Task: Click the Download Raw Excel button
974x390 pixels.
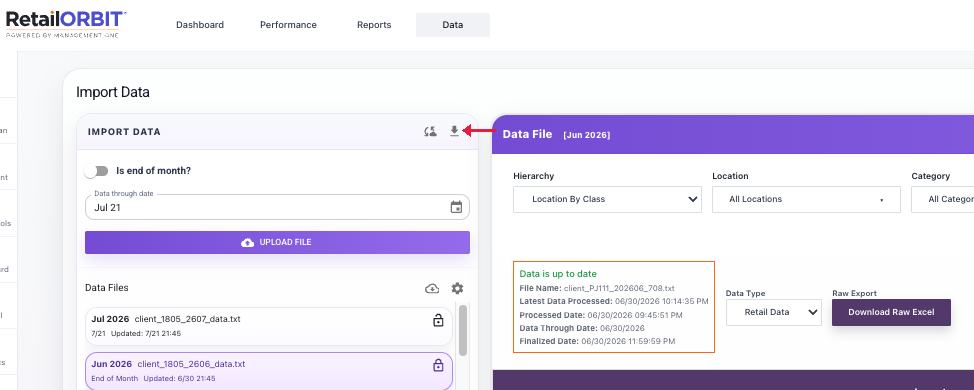Action: pos(891,312)
